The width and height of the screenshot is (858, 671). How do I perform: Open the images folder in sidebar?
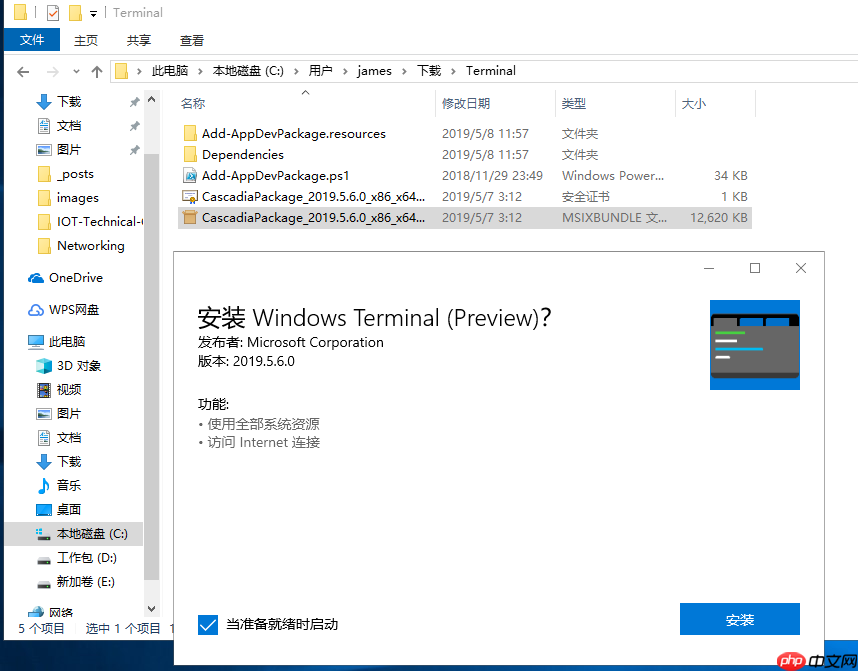coord(78,198)
